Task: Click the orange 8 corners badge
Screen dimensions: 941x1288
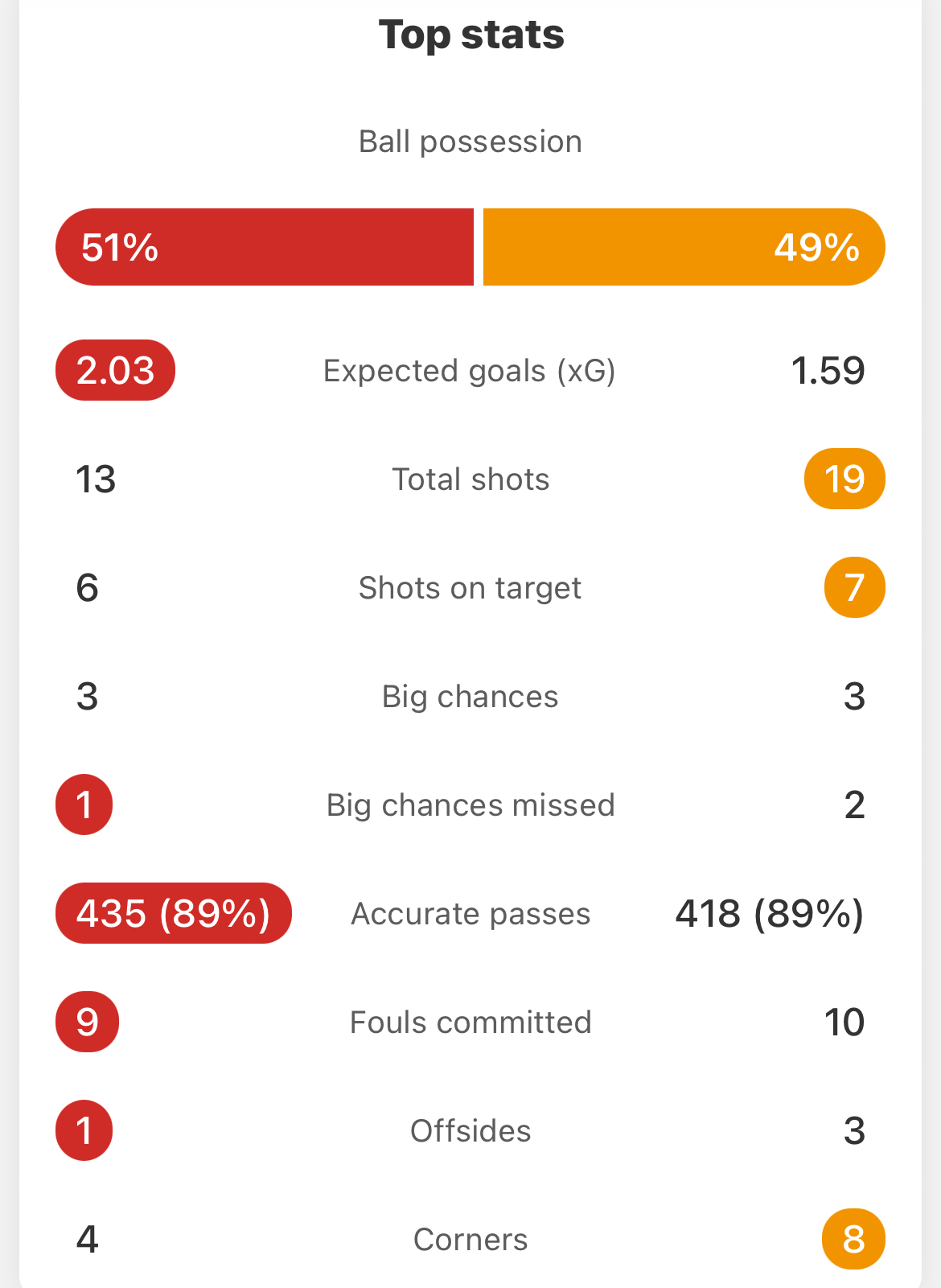Action: [853, 1239]
